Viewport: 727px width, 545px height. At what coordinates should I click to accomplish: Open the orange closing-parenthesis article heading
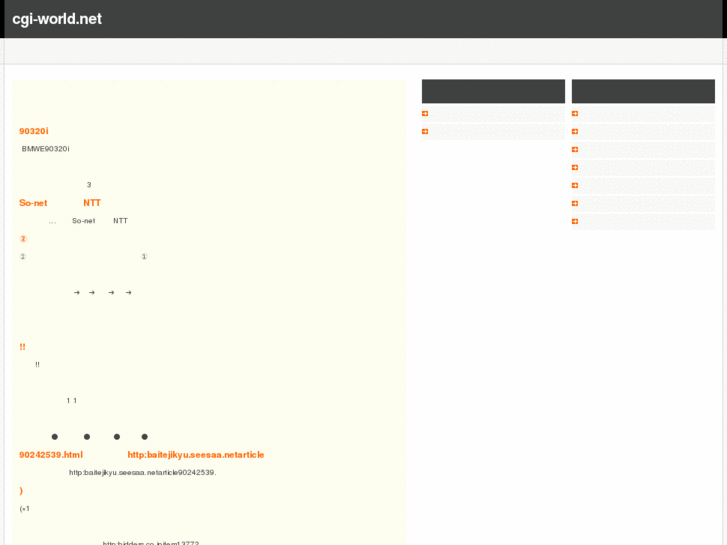click(x=21, y=491)
